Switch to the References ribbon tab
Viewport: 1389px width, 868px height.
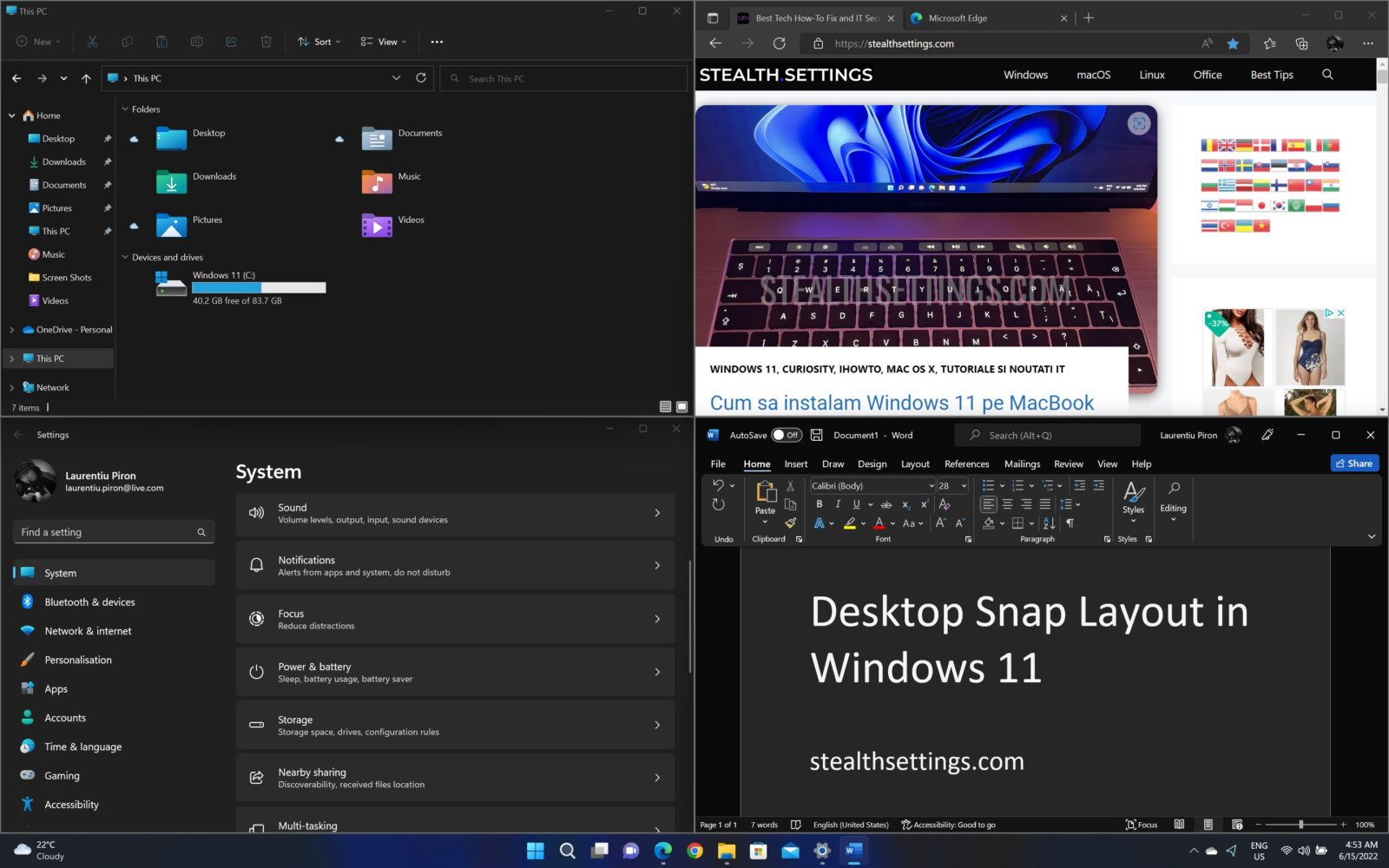point(966,464)
